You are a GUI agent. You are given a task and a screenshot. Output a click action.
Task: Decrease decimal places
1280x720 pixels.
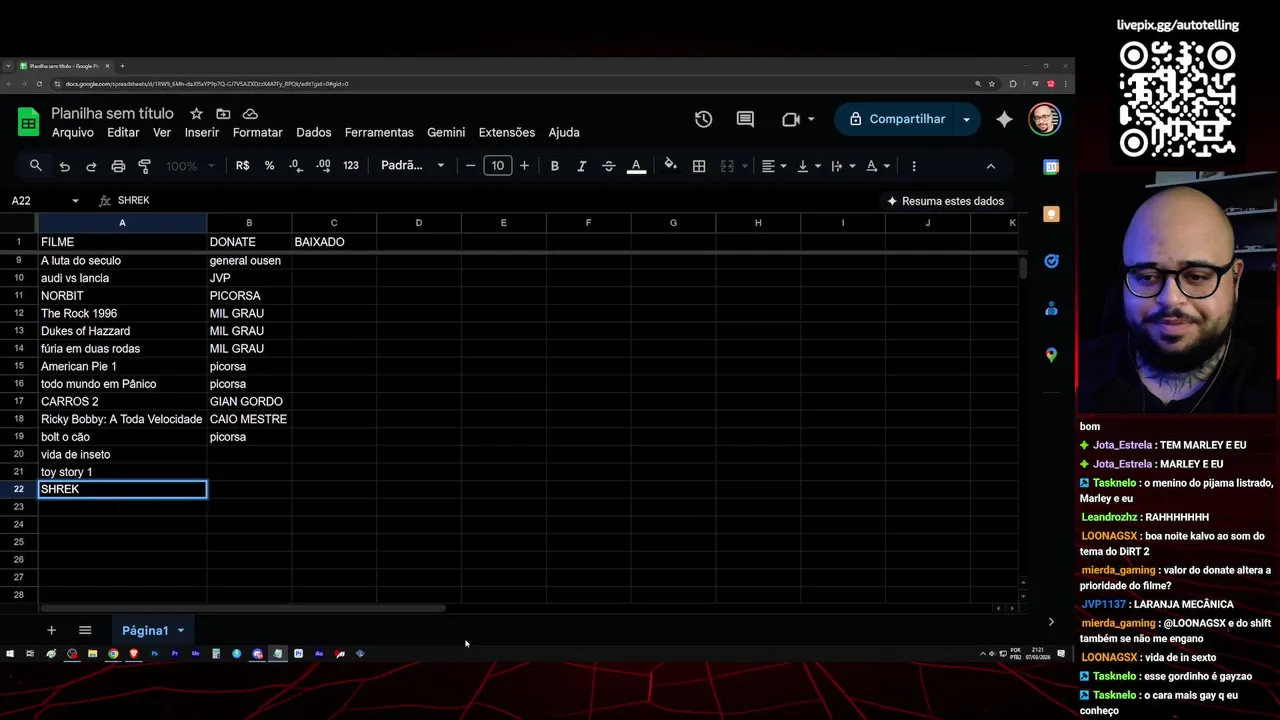[296, 166]
